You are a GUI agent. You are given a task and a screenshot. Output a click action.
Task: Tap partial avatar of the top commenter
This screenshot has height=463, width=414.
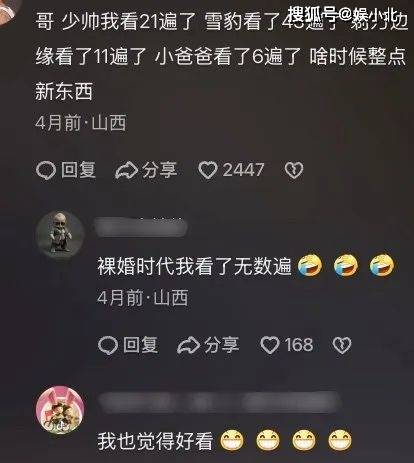(x=7, y=12)
